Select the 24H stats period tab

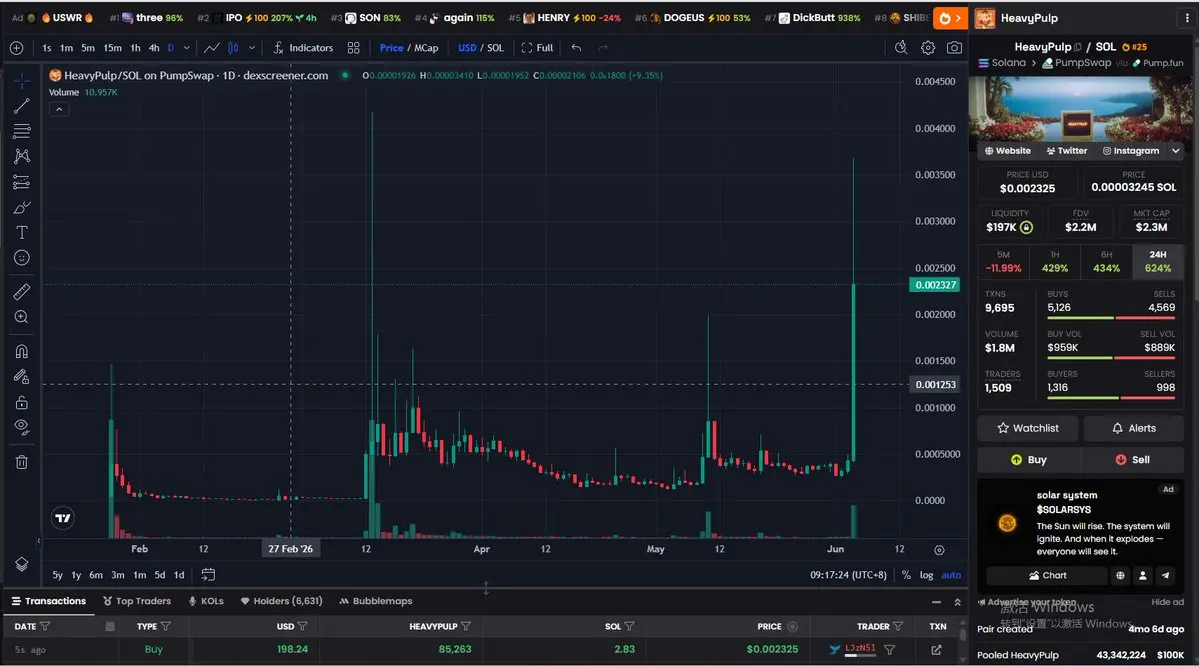point(1158,262)
